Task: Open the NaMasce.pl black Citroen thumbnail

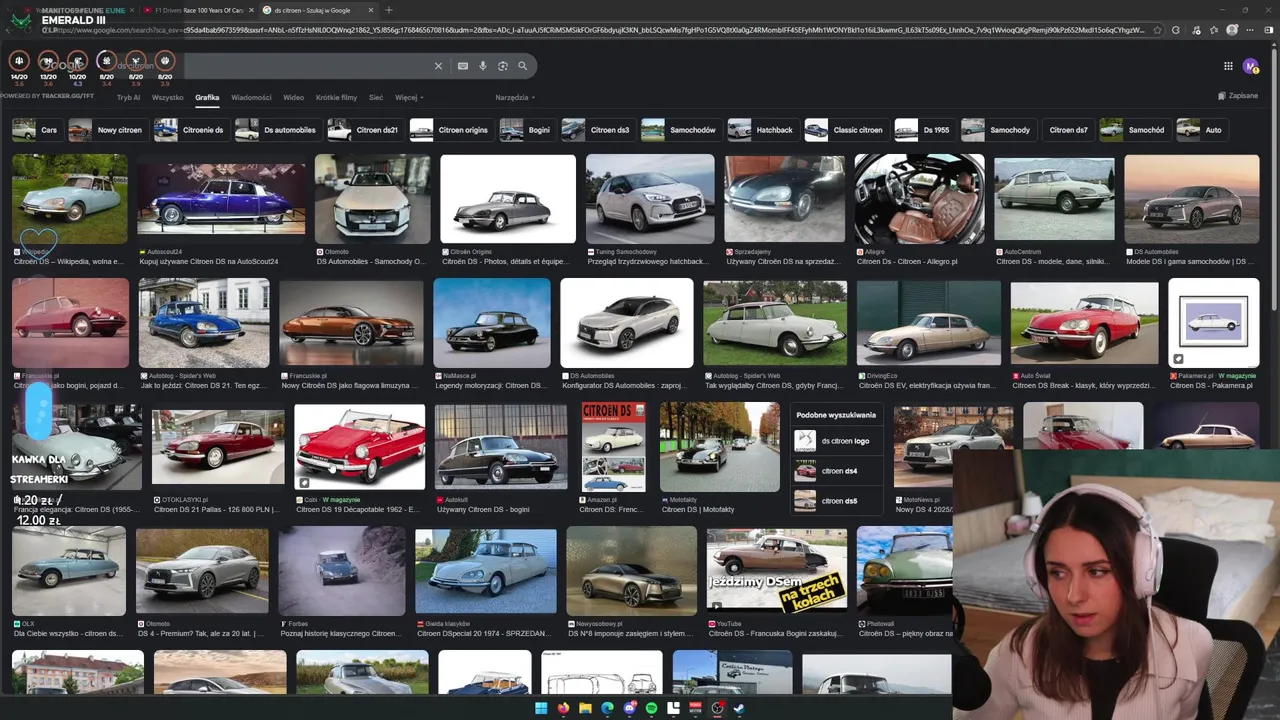Action: (x=492, y=323)
